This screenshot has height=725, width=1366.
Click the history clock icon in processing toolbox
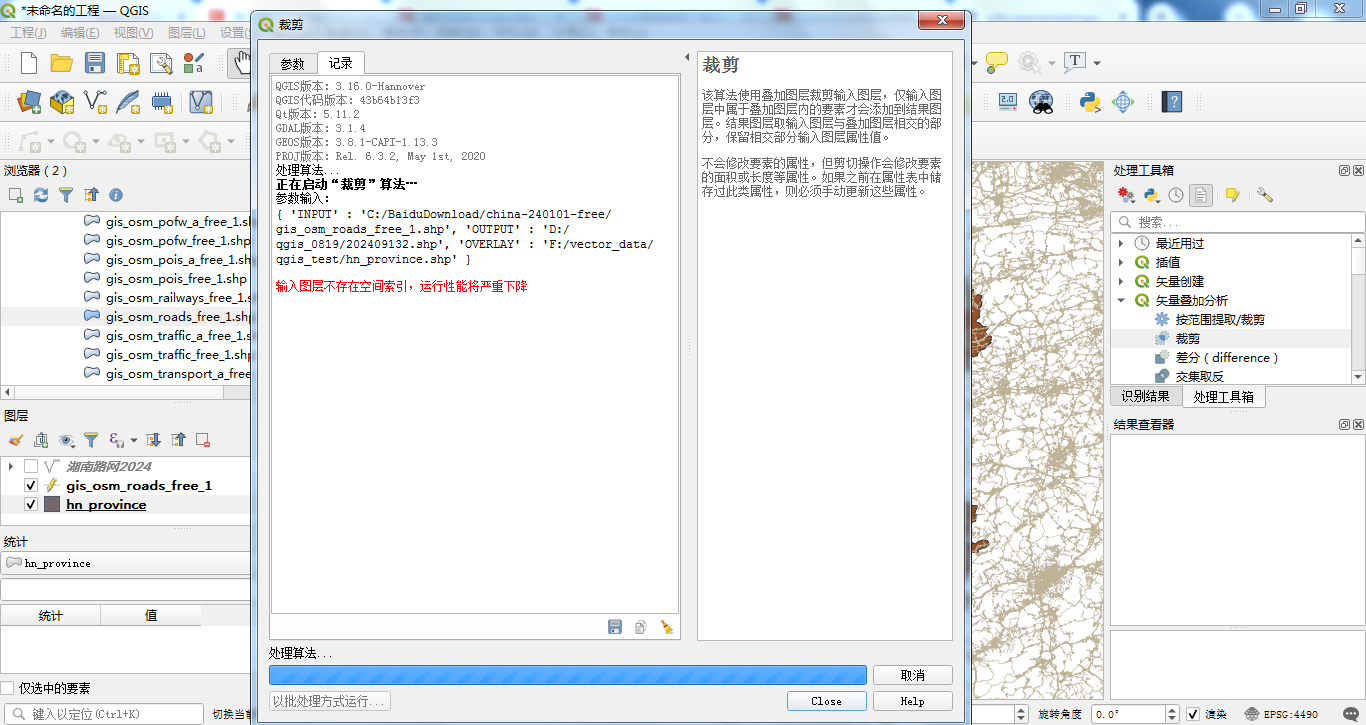tap(1176, 195)
